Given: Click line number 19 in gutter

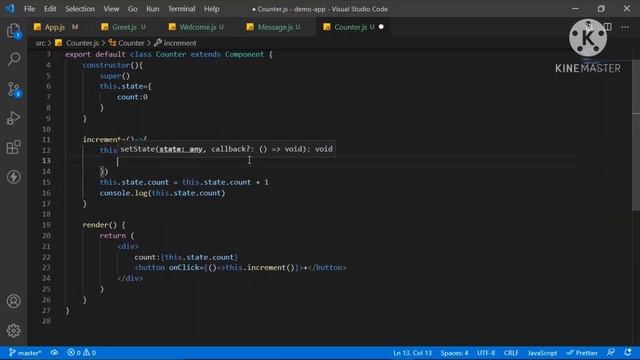Looking at the screenshot, I should (x=46, y=225).
